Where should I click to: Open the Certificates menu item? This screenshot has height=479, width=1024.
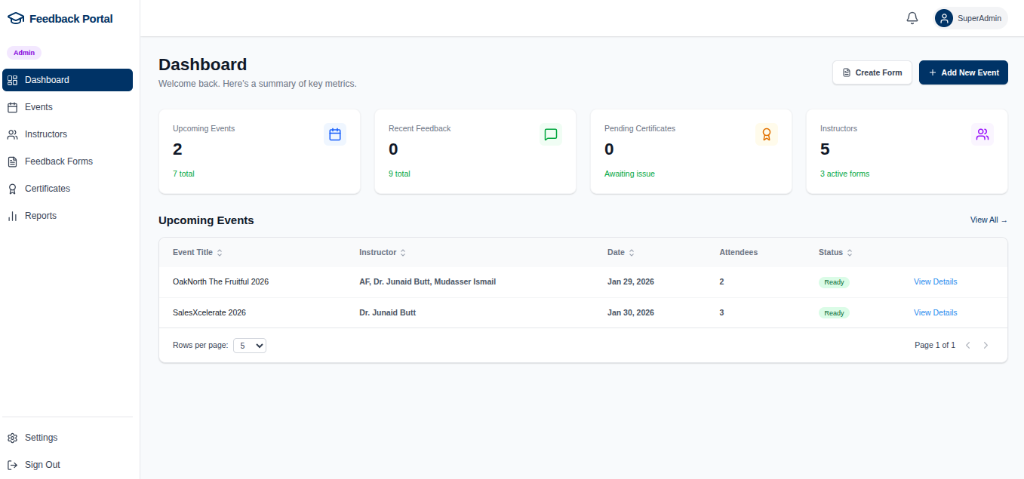coord(67,189)
